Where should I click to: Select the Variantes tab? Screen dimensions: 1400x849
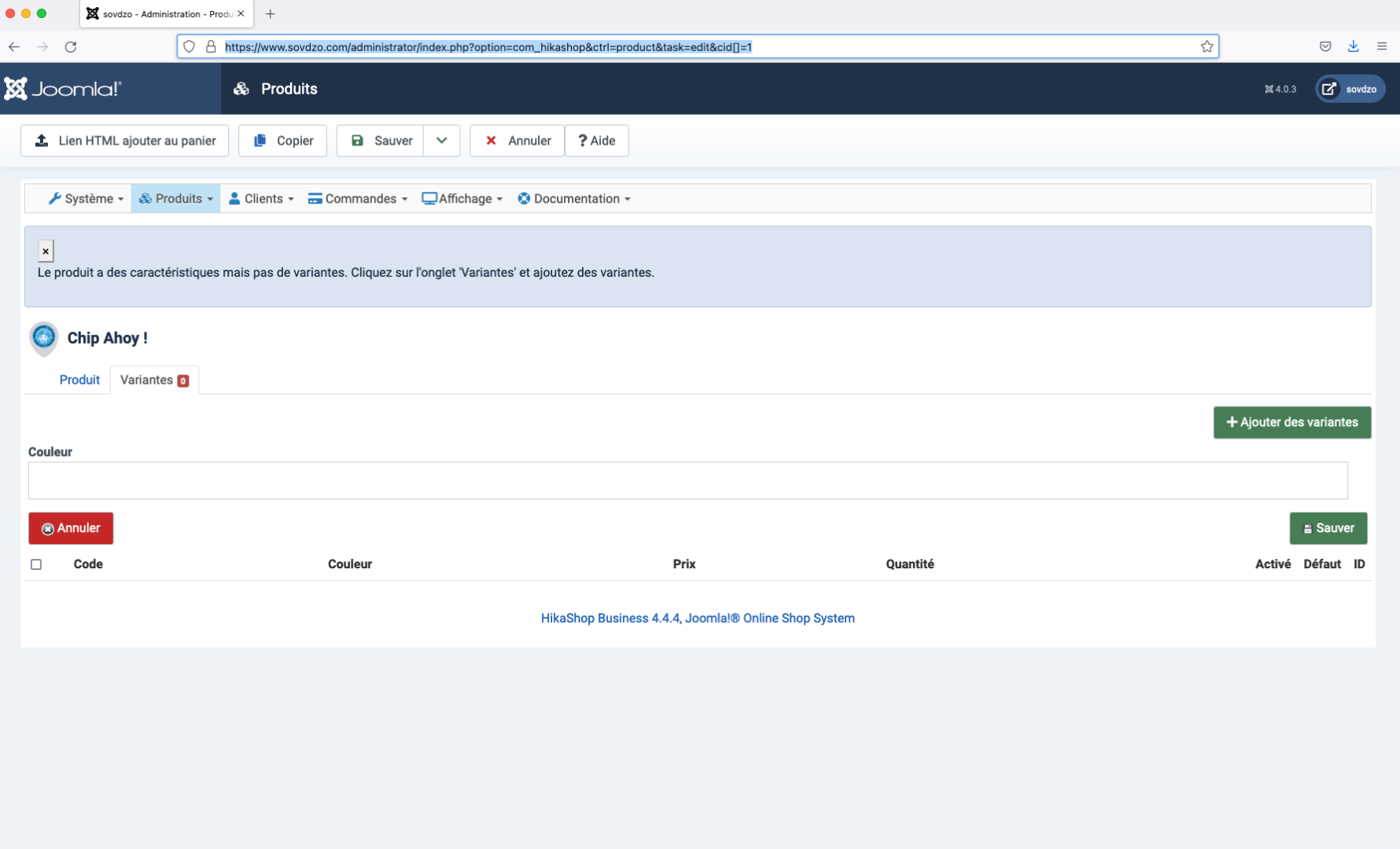pyautogui.click(x=154, y=380)
